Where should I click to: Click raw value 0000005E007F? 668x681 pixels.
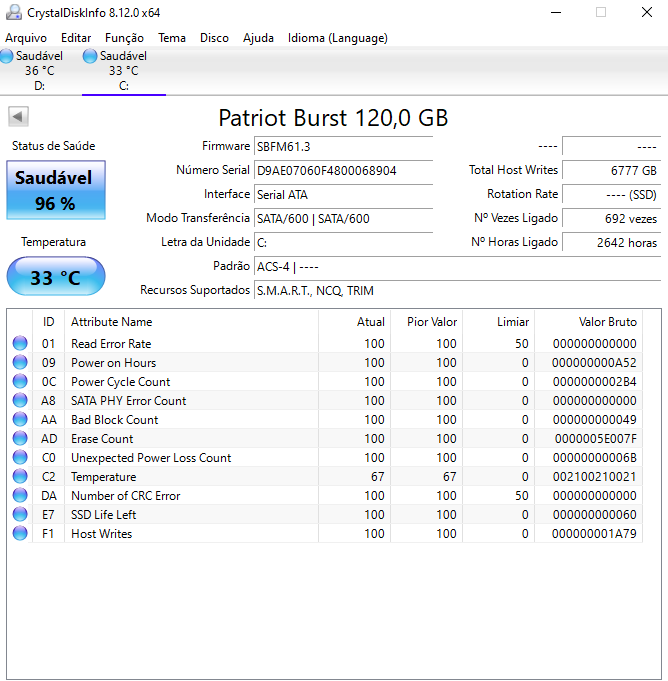pyautogui.click(x=595, y=439)
